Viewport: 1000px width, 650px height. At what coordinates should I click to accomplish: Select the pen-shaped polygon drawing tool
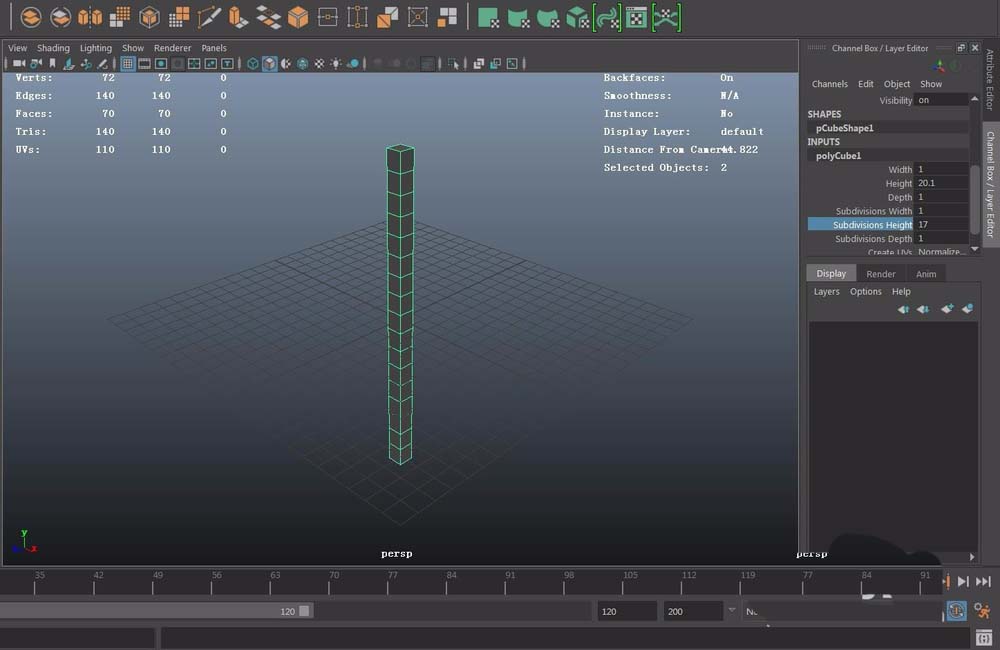[x=209, y=17]
